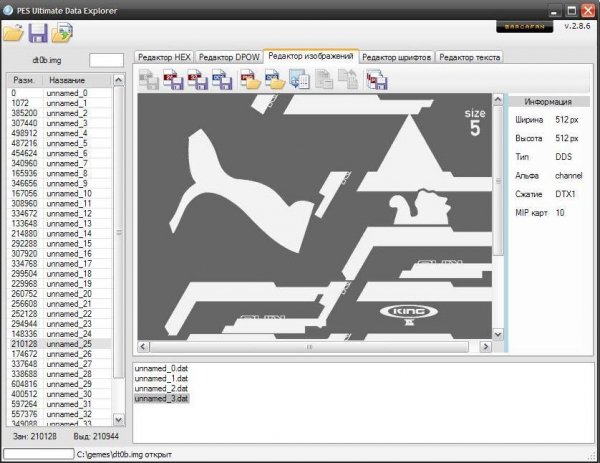
Task: Select the unnamed_8 row
Action: [x=60, y=173]
